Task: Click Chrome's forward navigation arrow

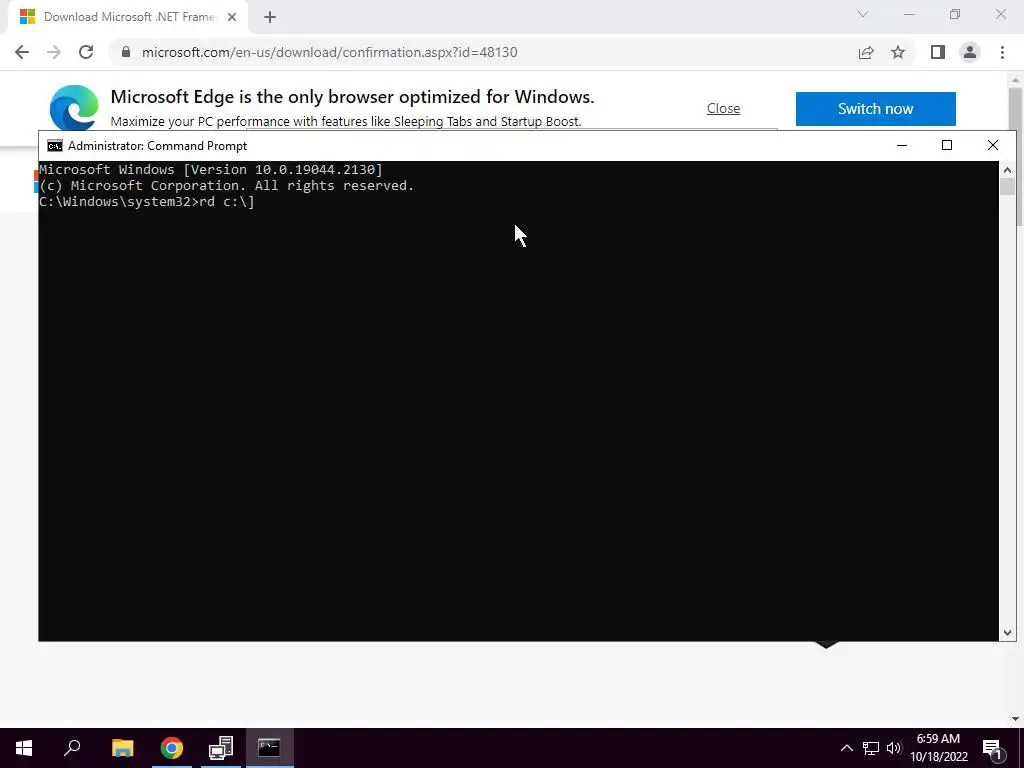Action: [x=54, y=52]
